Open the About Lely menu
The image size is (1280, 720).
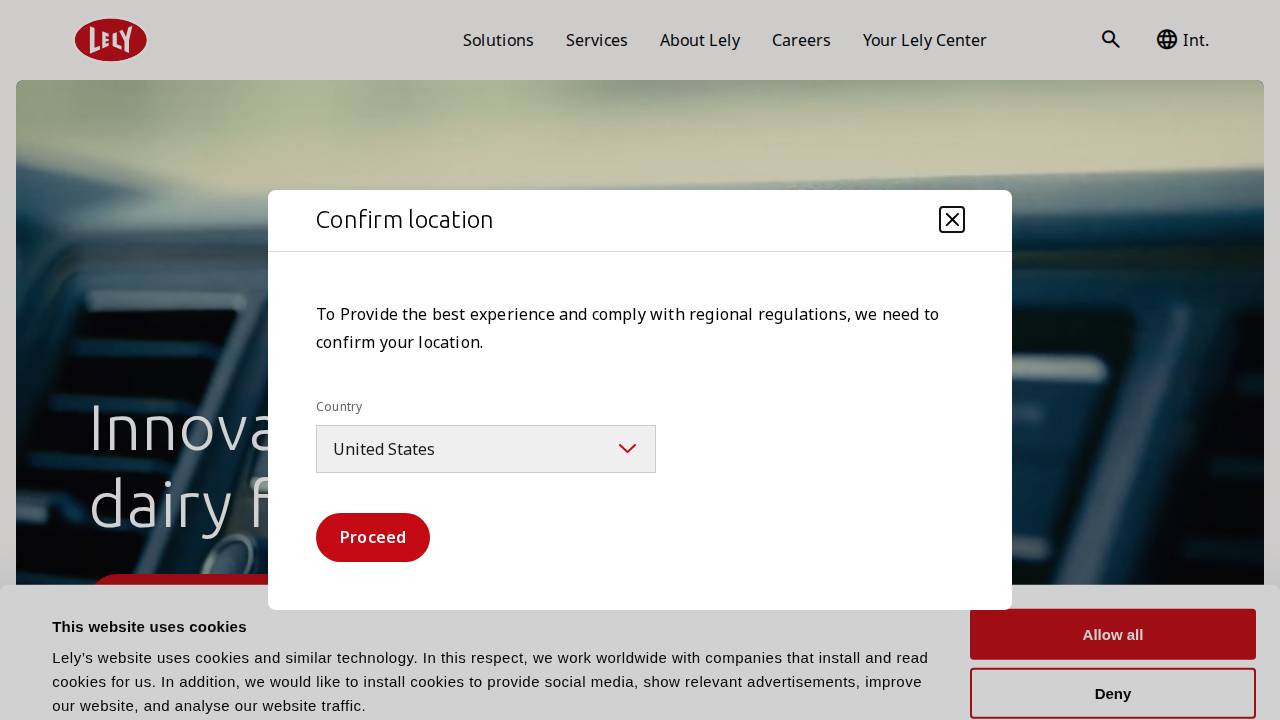pos(700,40)
